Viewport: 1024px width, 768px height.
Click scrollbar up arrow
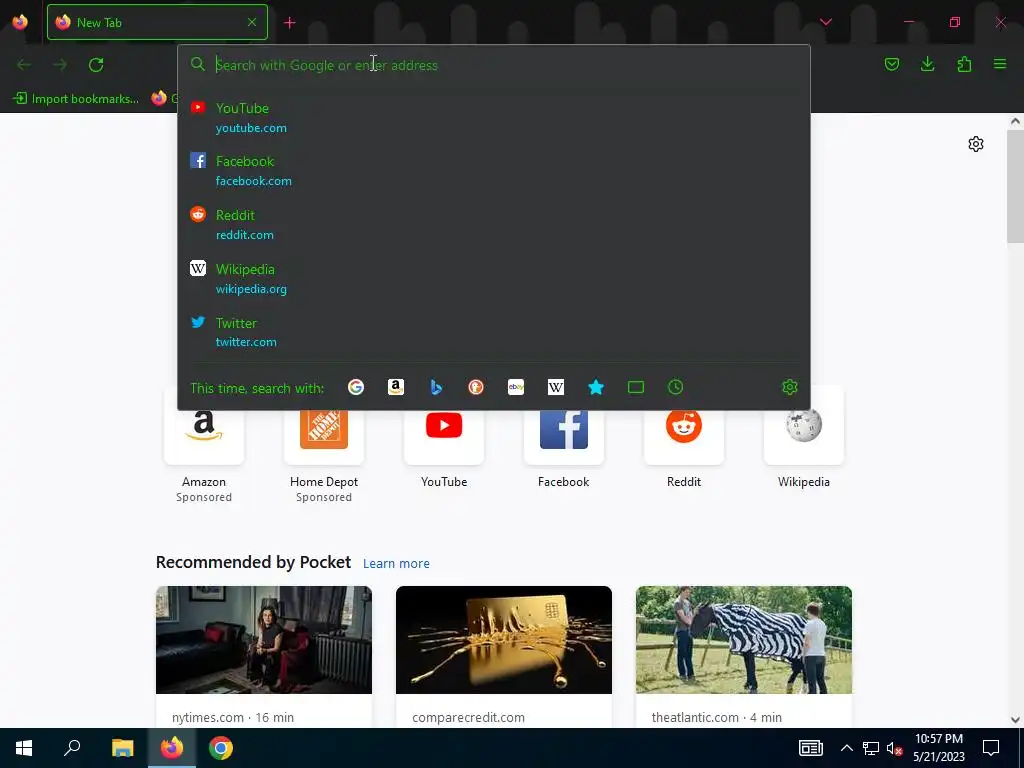pos(1015,121)
